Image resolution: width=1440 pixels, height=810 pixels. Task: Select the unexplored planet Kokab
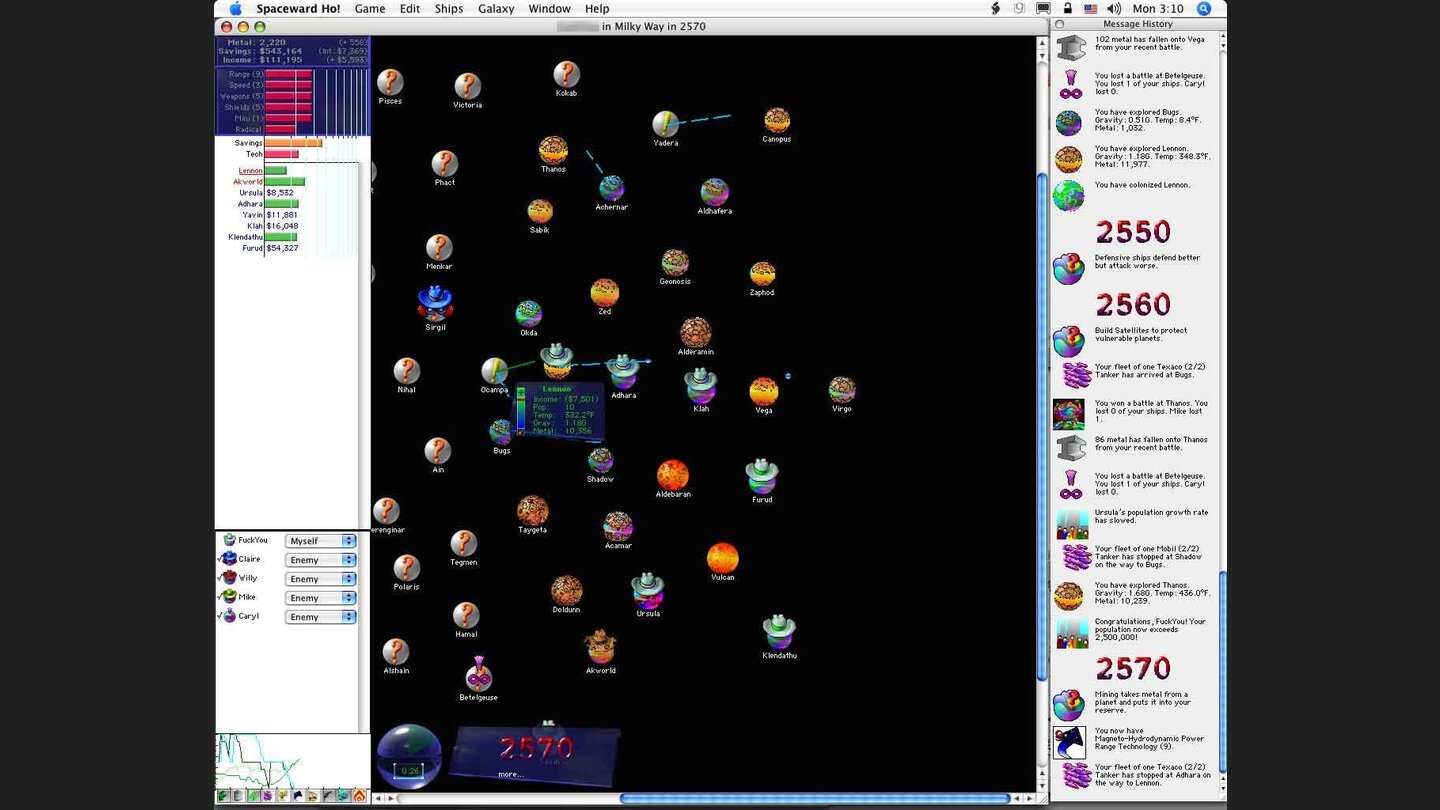[566, 74]
